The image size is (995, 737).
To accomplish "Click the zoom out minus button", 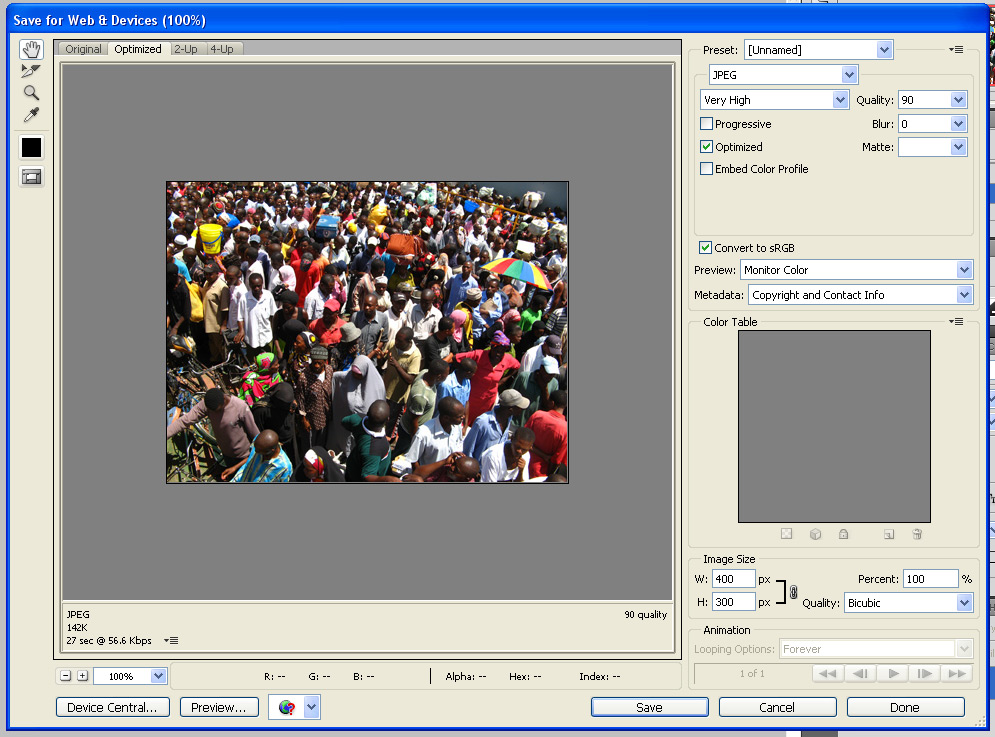I will tap(65, 676).
